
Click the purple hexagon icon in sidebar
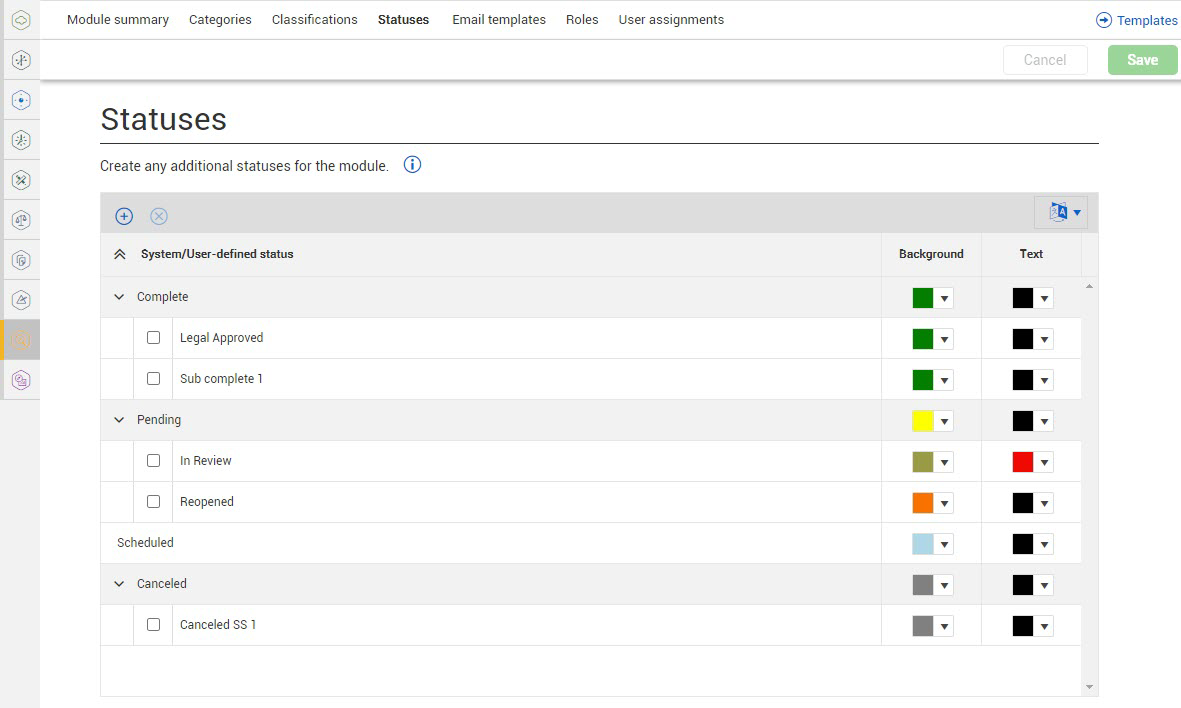point(21,380)
